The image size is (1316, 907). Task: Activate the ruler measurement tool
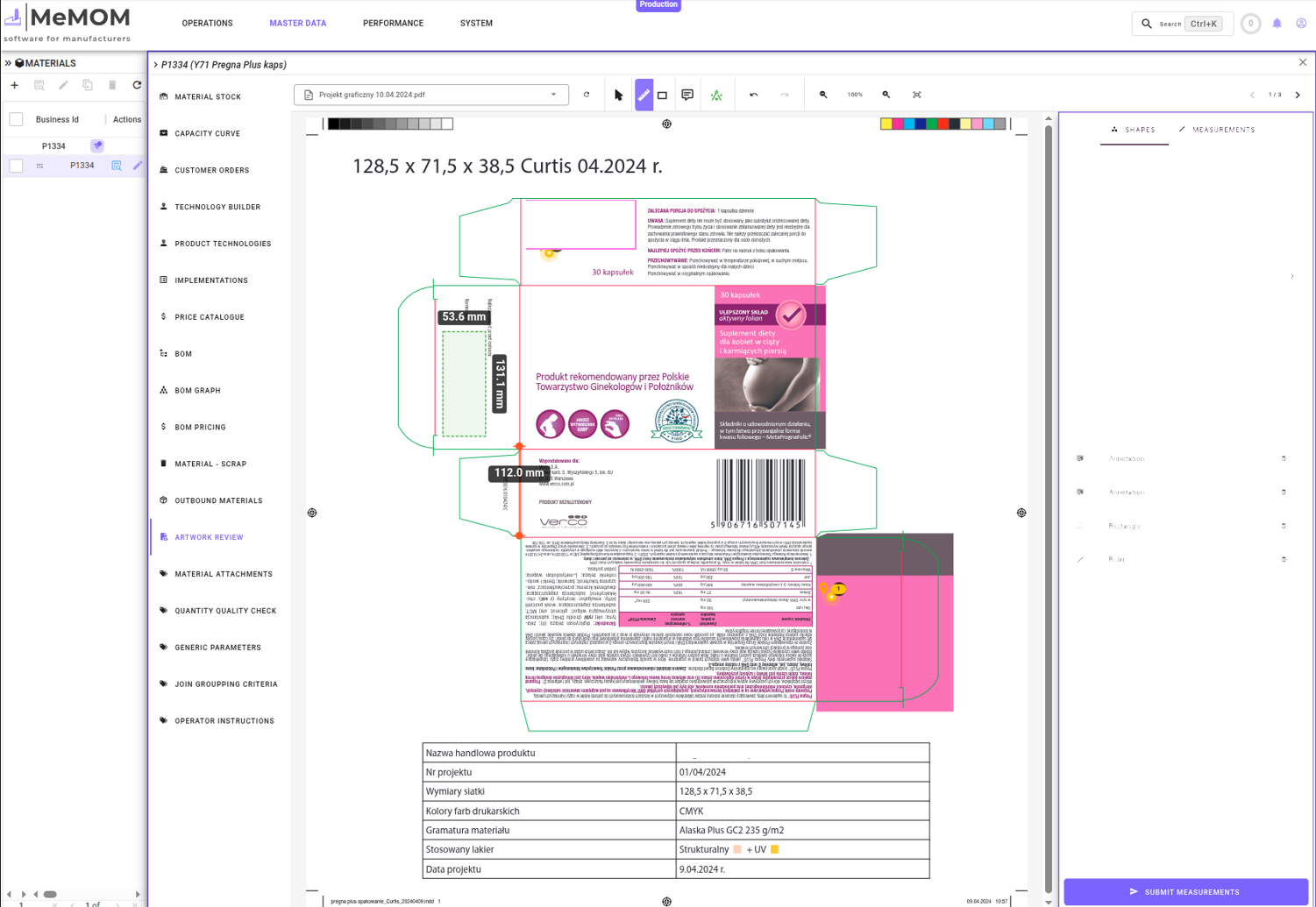[644, 95]
